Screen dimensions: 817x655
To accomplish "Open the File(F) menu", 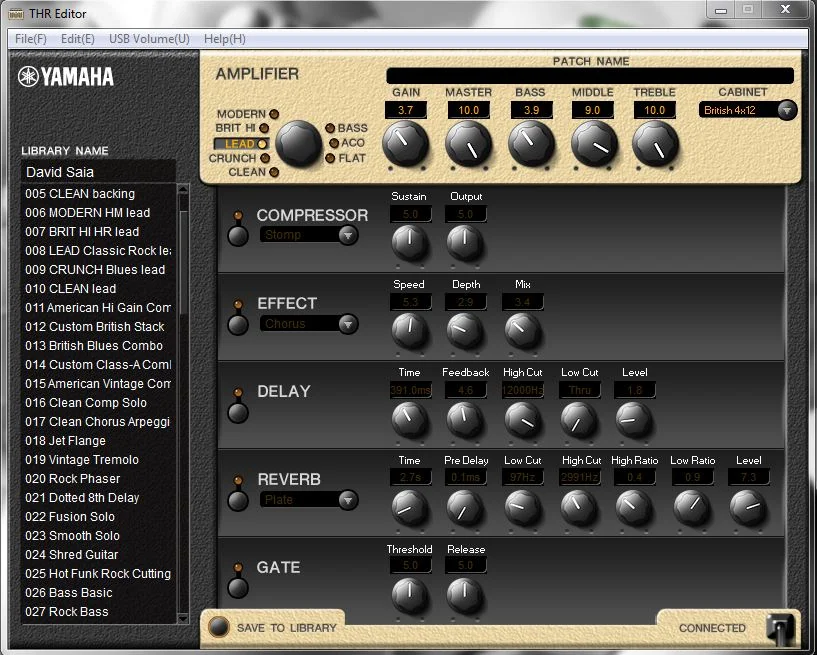I will point(31,39).
